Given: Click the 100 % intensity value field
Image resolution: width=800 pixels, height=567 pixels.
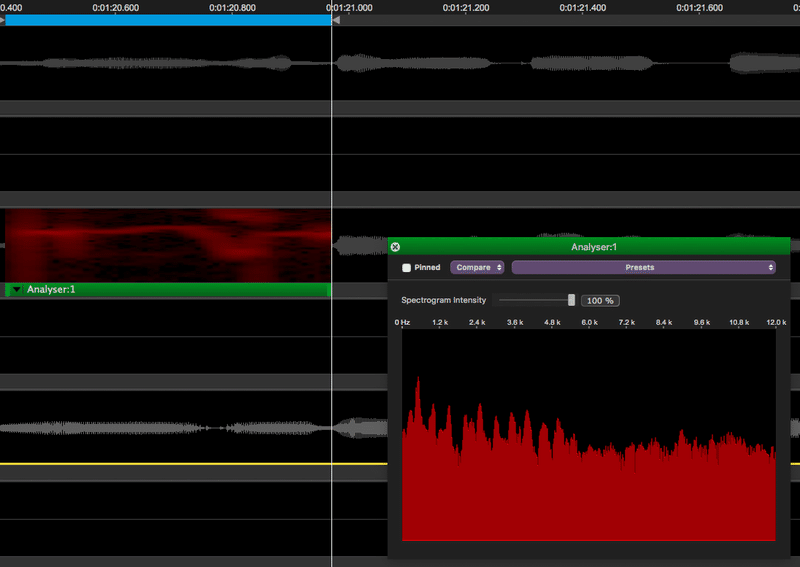Looking at the screenshot, I should tap(600, 301).
